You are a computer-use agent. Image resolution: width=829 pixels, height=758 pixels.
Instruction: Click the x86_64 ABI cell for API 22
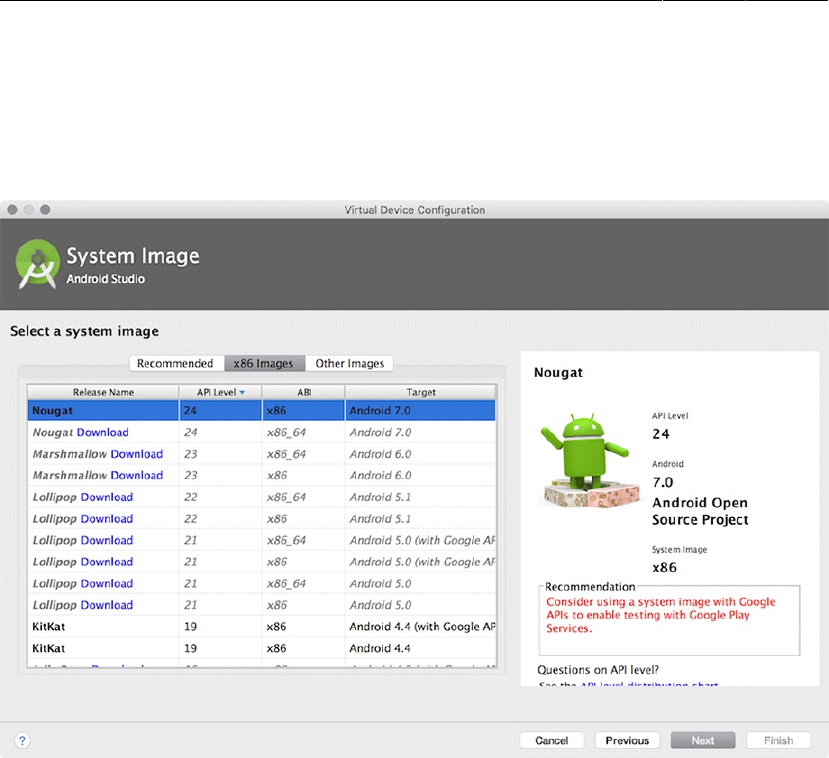(x=286, y=497)
